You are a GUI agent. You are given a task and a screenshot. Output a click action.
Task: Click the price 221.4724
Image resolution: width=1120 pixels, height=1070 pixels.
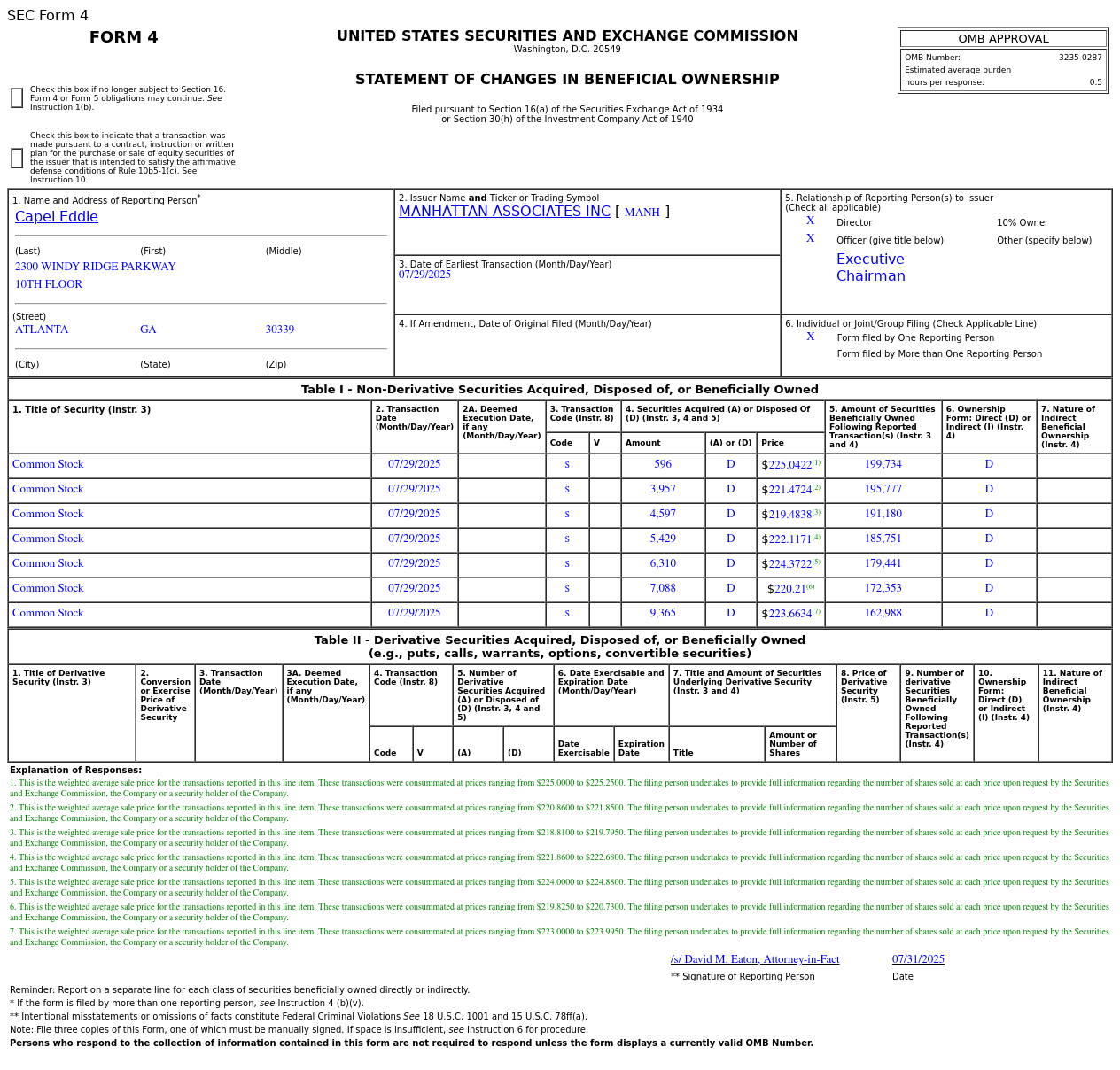pos(789,490)
